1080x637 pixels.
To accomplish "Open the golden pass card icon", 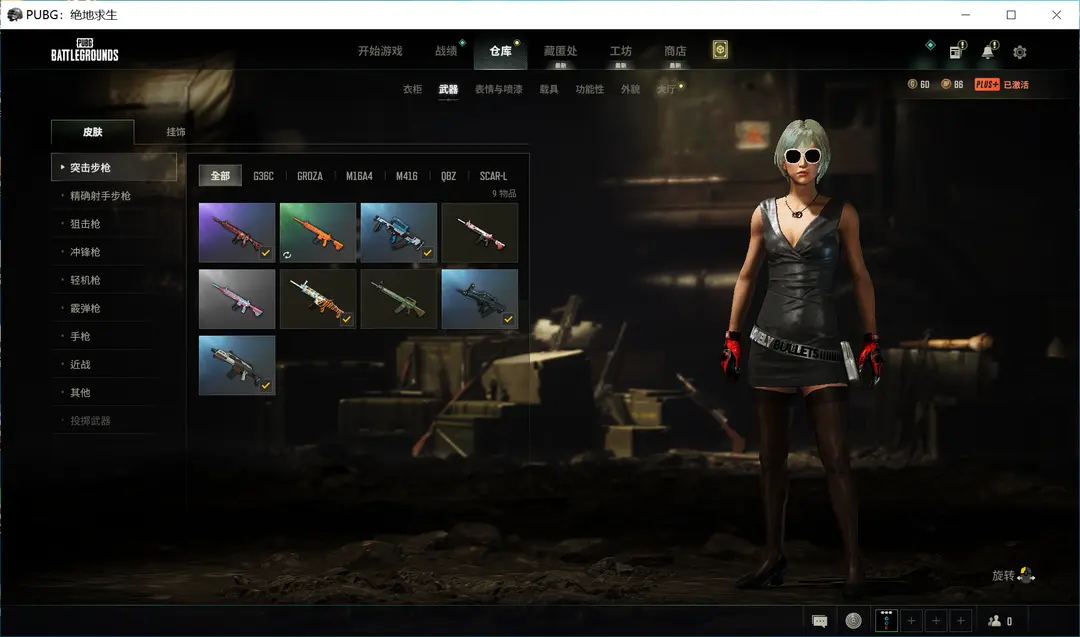I will coord(720,50).
